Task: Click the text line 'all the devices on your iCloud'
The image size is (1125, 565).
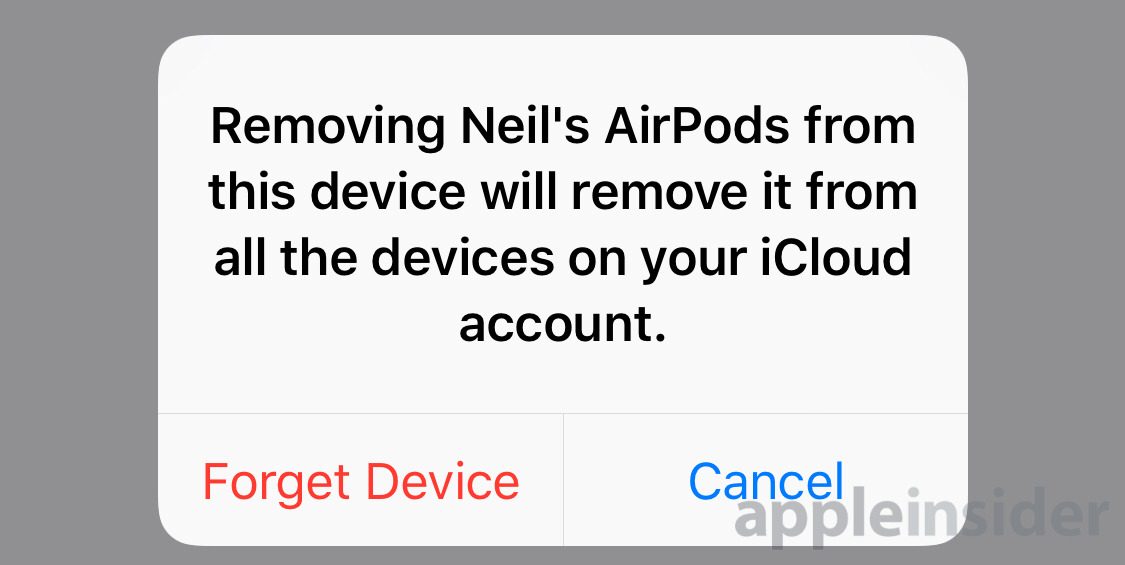Action: [562, 258]
